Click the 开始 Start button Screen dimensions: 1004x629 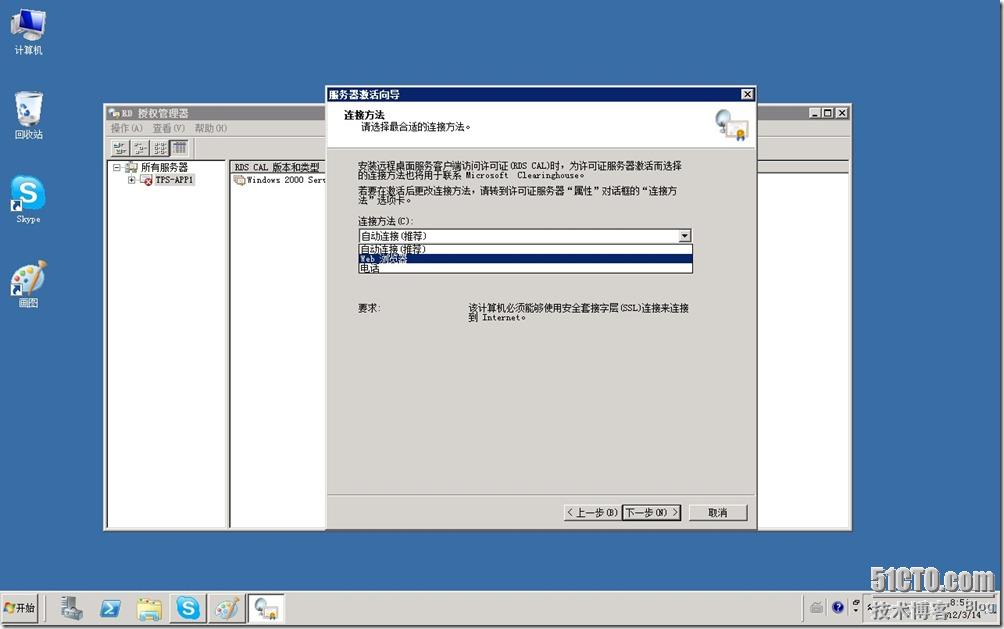pos(20,607)
